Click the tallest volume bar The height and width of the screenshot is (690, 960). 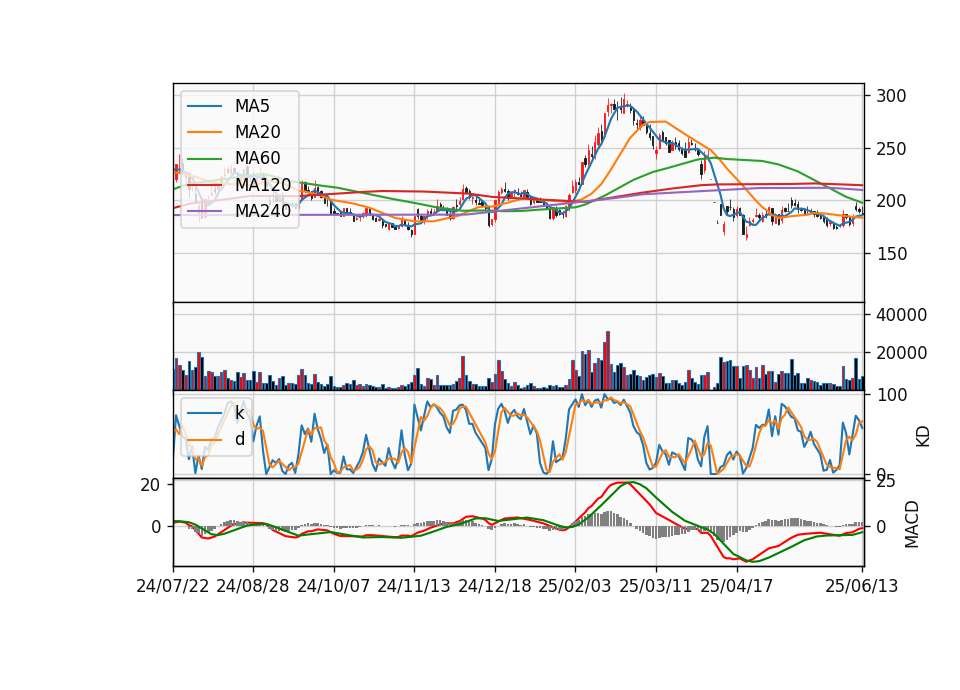point(608,361)
